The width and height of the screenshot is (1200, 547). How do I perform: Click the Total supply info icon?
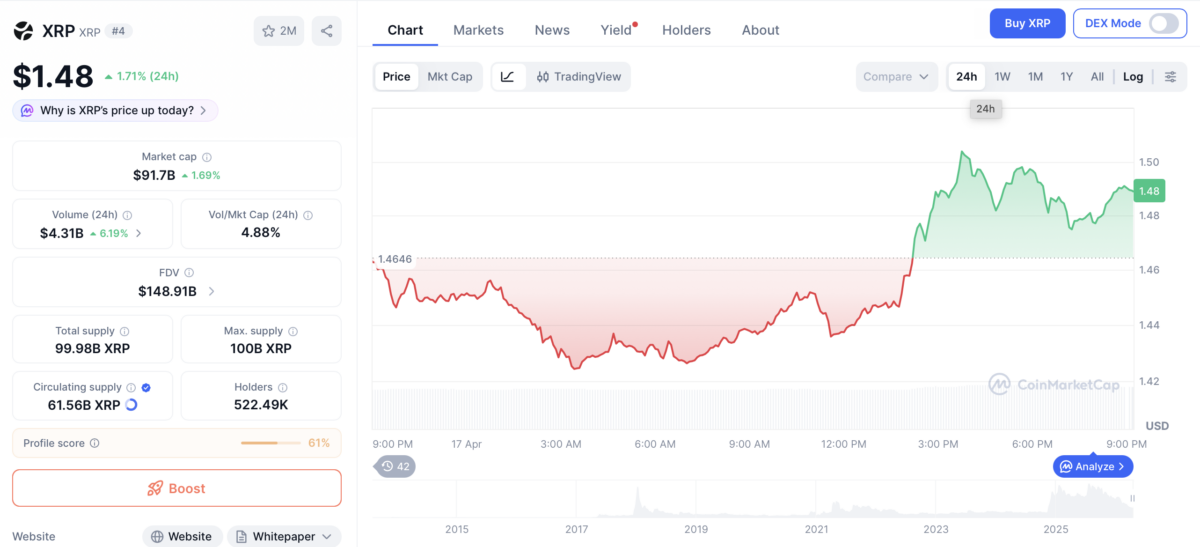[x=125, y=331]
